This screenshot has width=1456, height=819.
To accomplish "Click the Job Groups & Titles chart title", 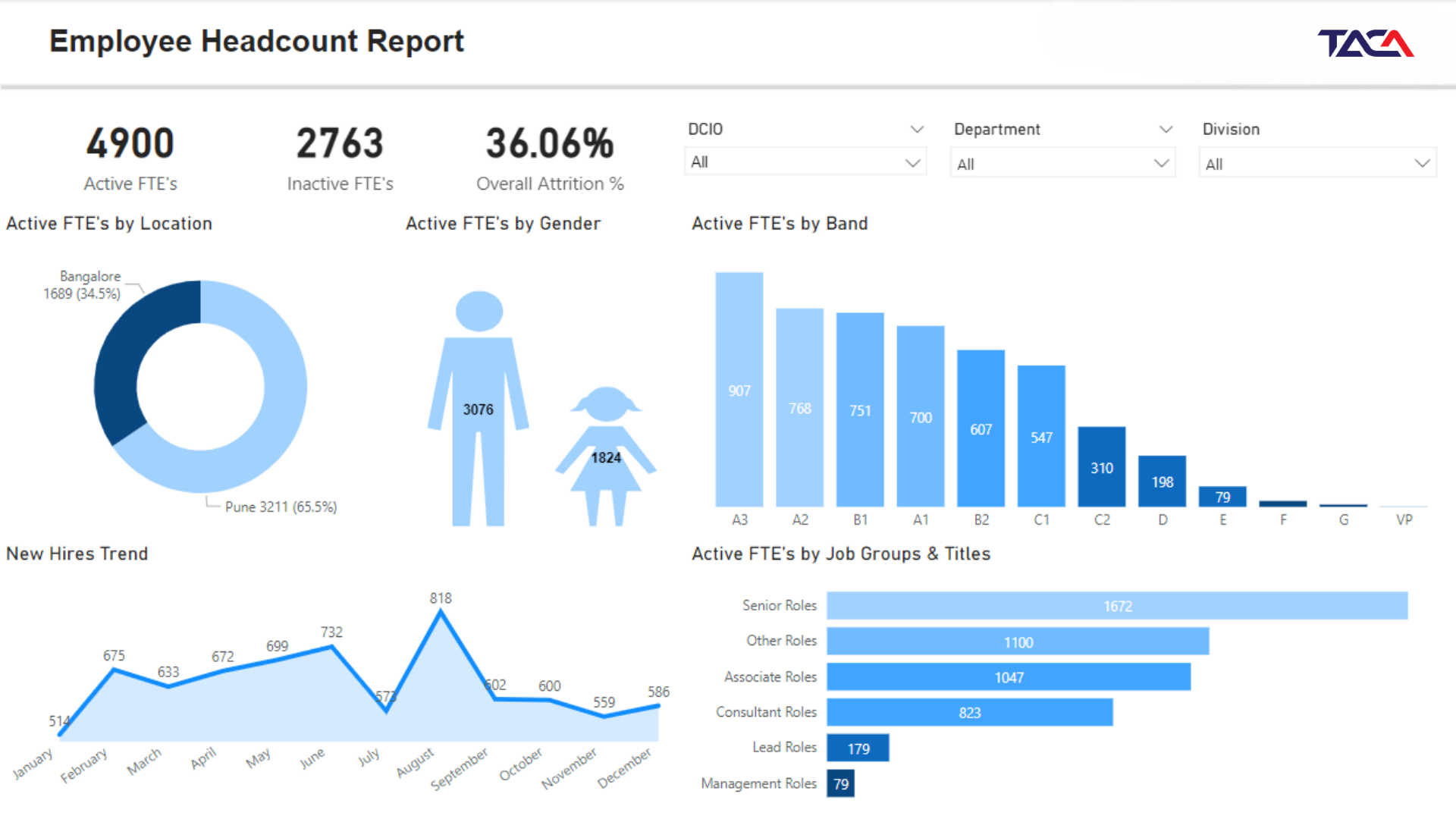I will point(841,554).
